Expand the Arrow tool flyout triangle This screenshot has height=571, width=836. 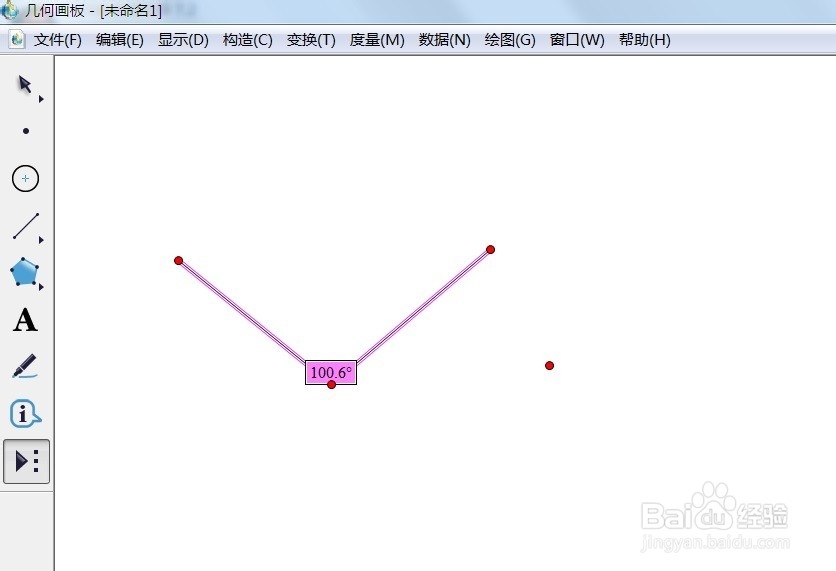[41, 99]
